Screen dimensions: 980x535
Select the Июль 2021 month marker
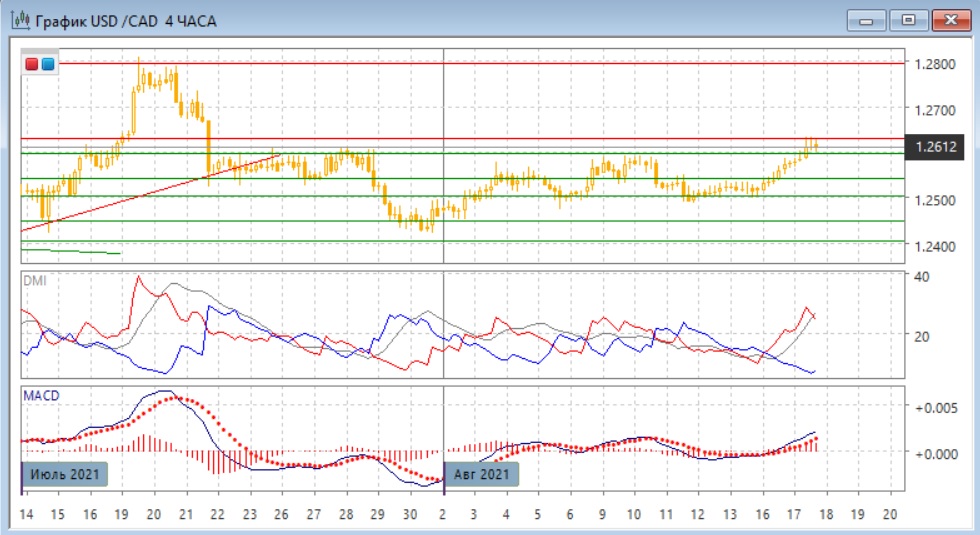(x=64, y=474)
